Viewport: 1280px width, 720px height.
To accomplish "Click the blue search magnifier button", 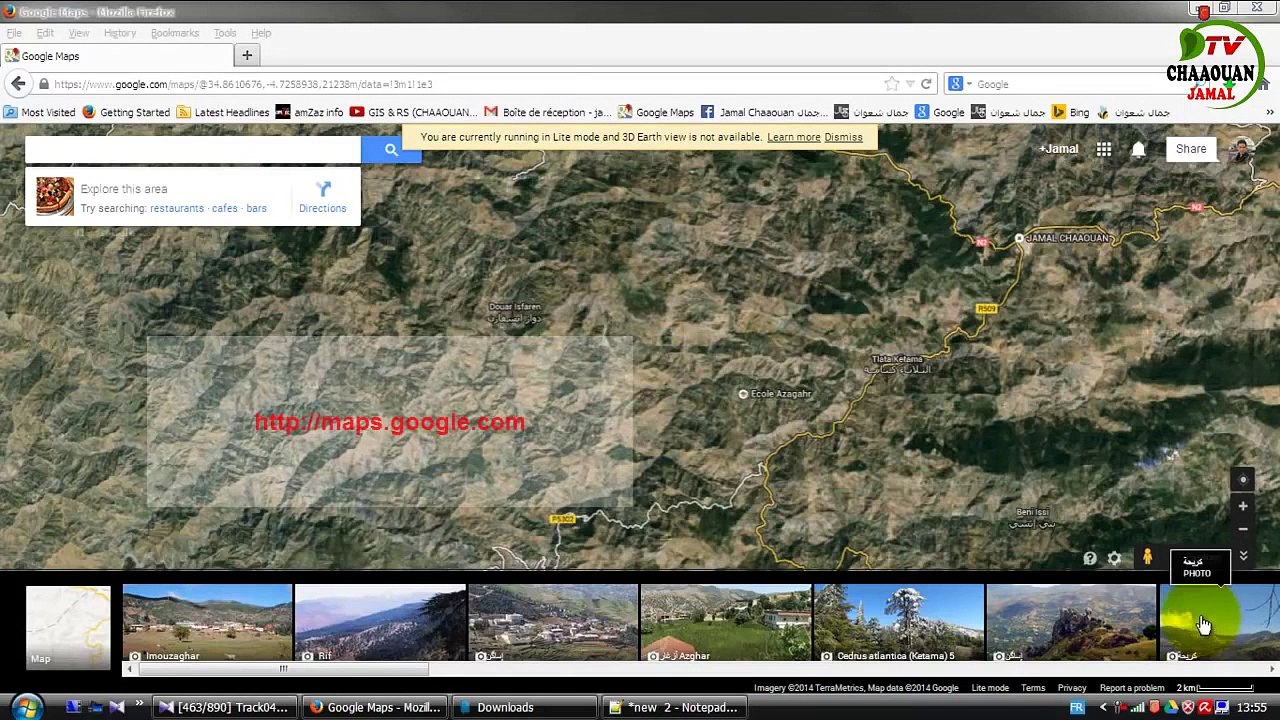I will (x=391, y=150).
